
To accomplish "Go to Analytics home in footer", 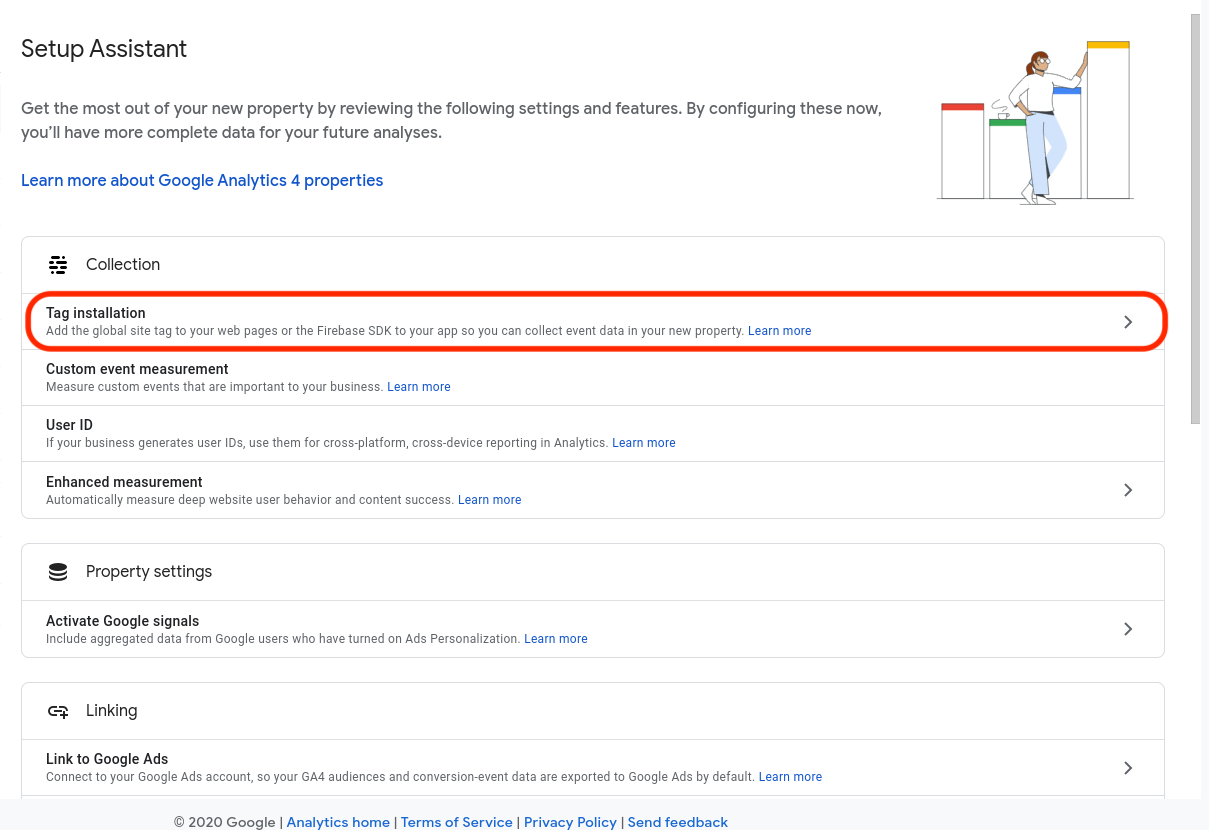I will (338, 822).
